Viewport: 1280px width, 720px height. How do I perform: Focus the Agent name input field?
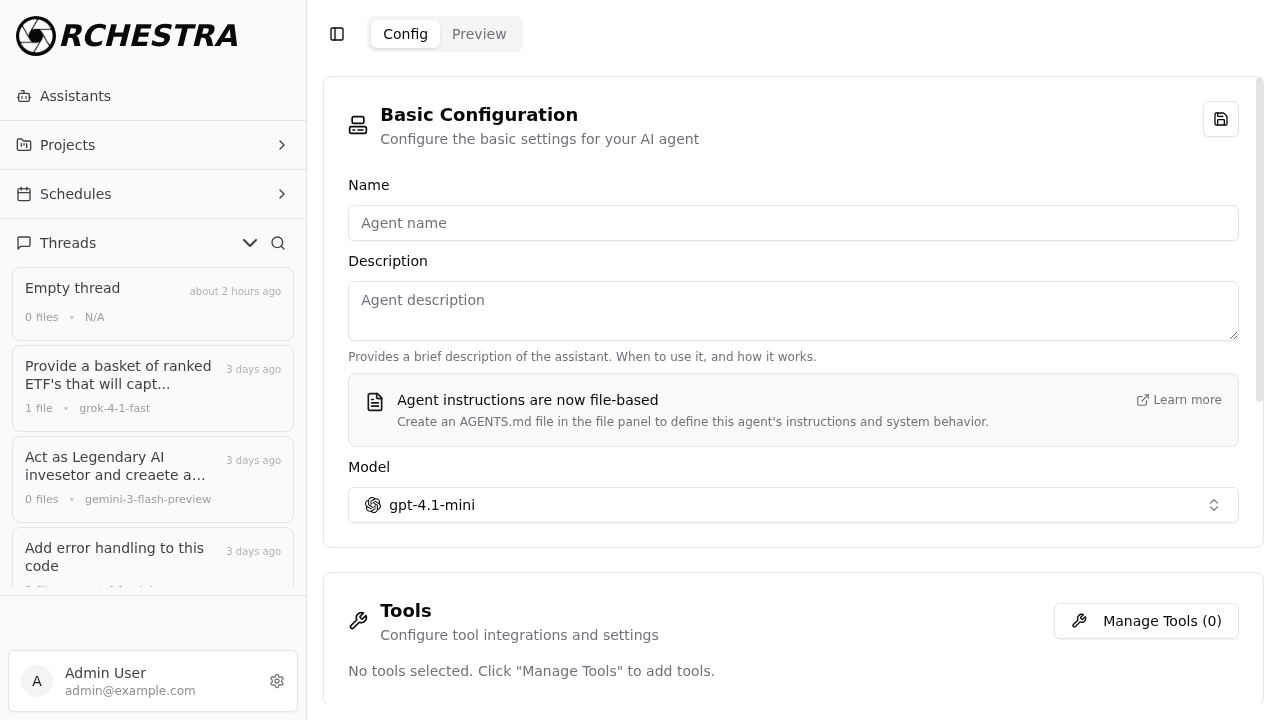[793, 223]
